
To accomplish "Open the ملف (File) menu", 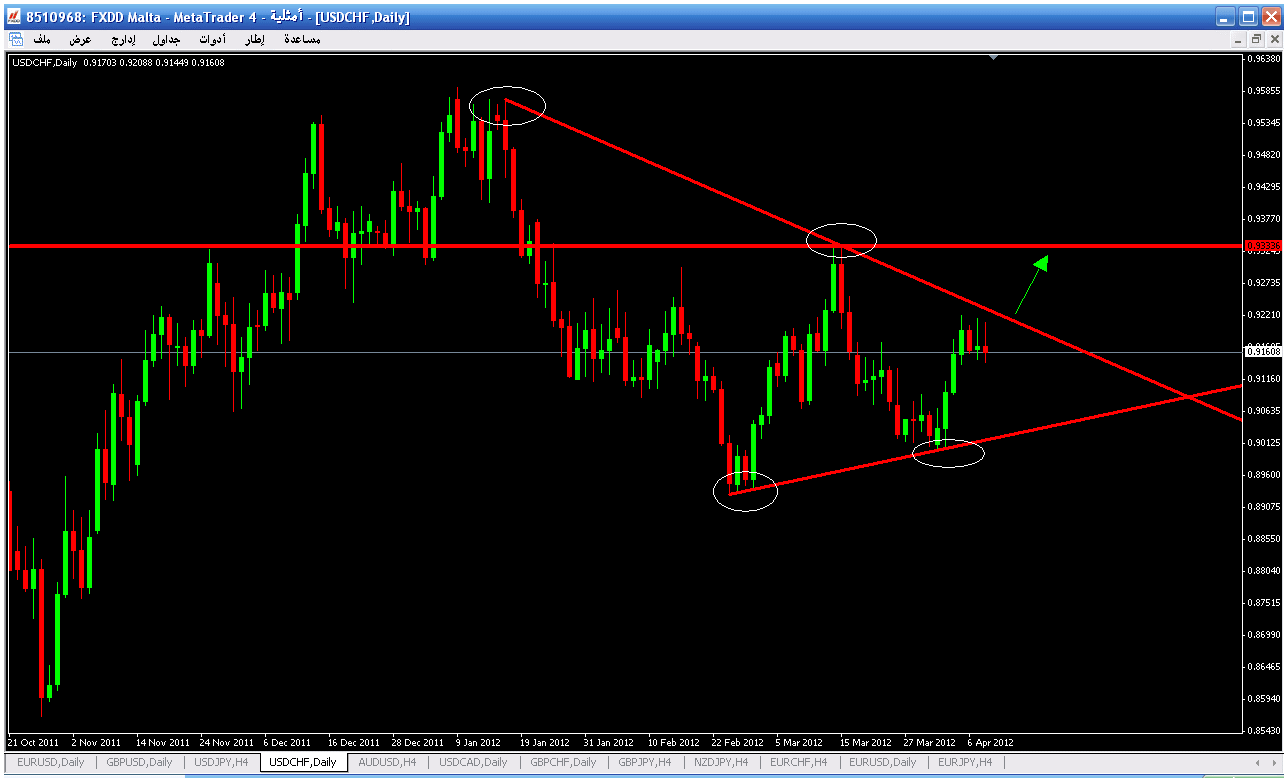I will tap(42, 39).
